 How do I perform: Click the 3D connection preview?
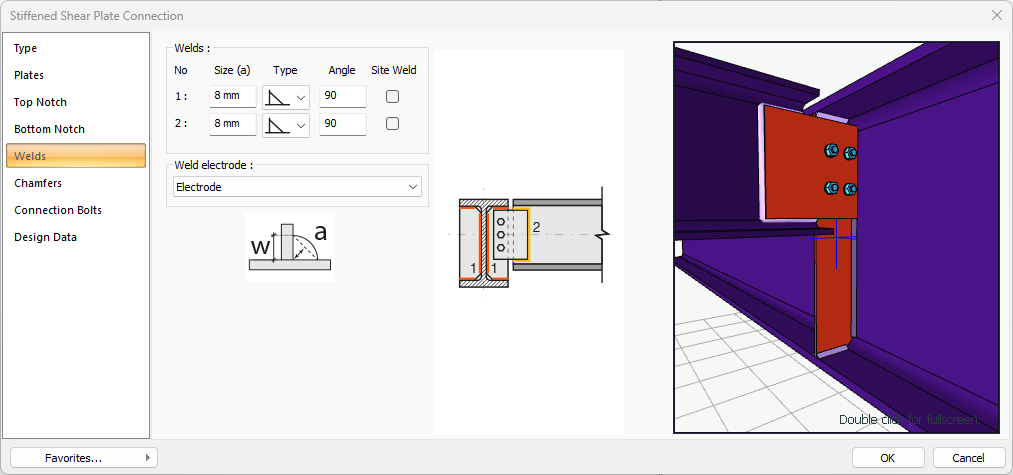[836, 237]
